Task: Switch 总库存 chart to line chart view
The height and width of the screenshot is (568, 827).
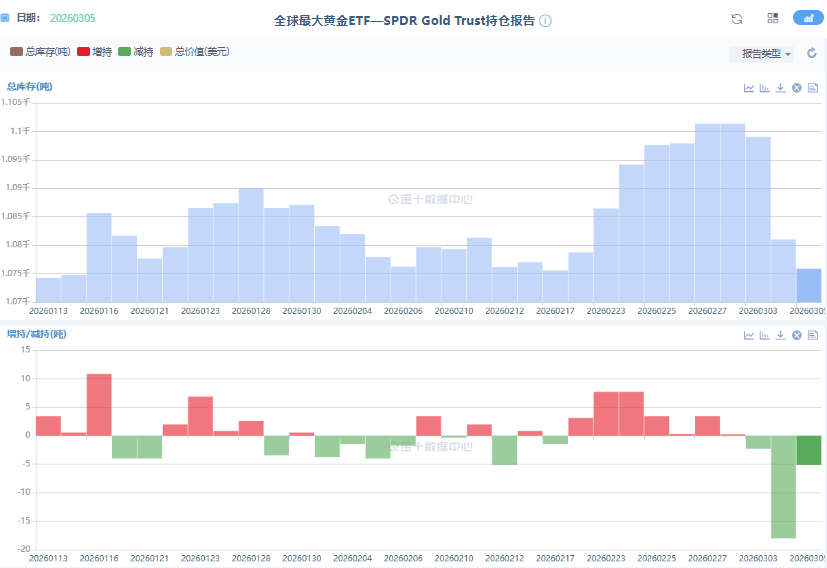Action: coord(749,88)
